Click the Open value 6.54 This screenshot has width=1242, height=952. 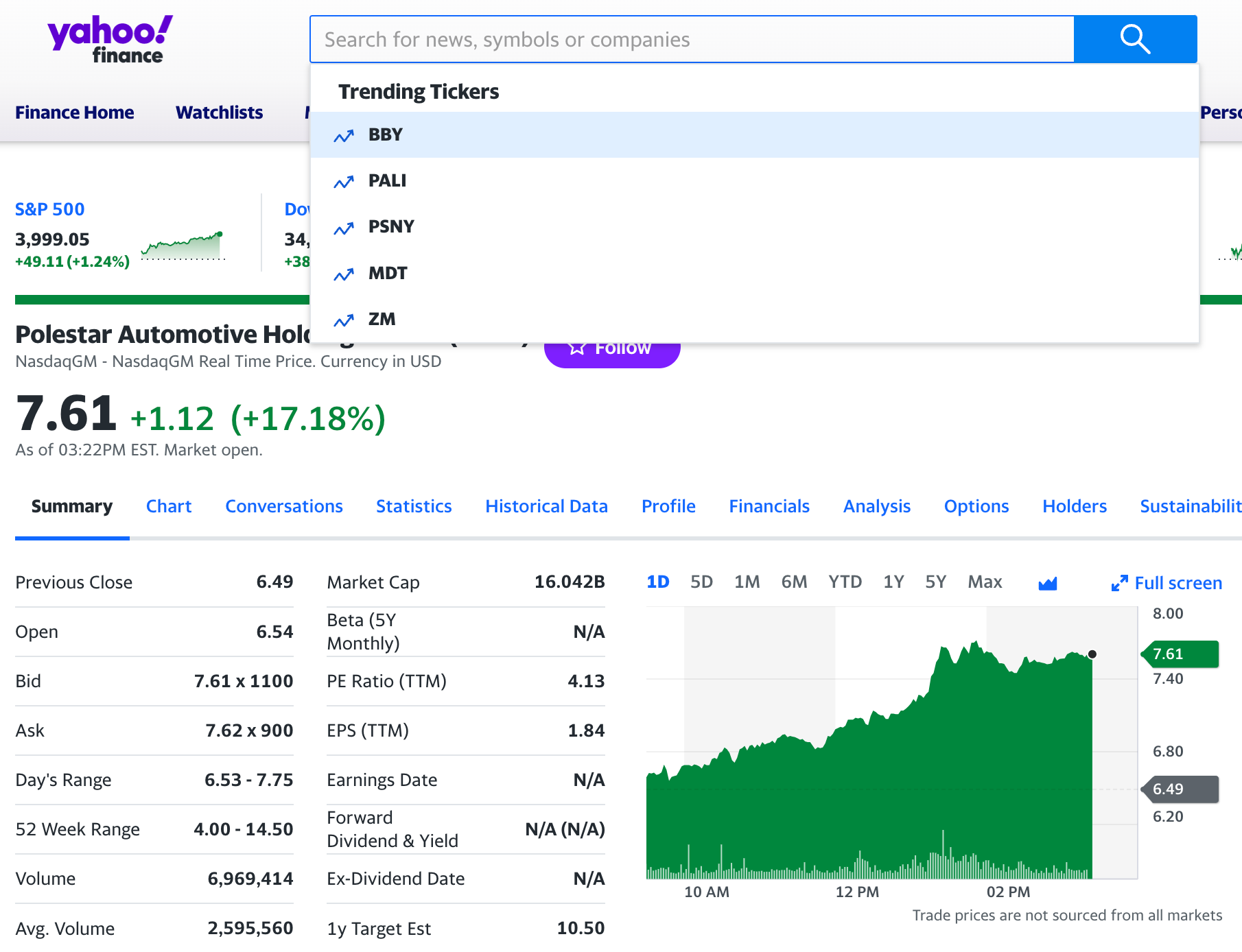[x=274, y=632]
